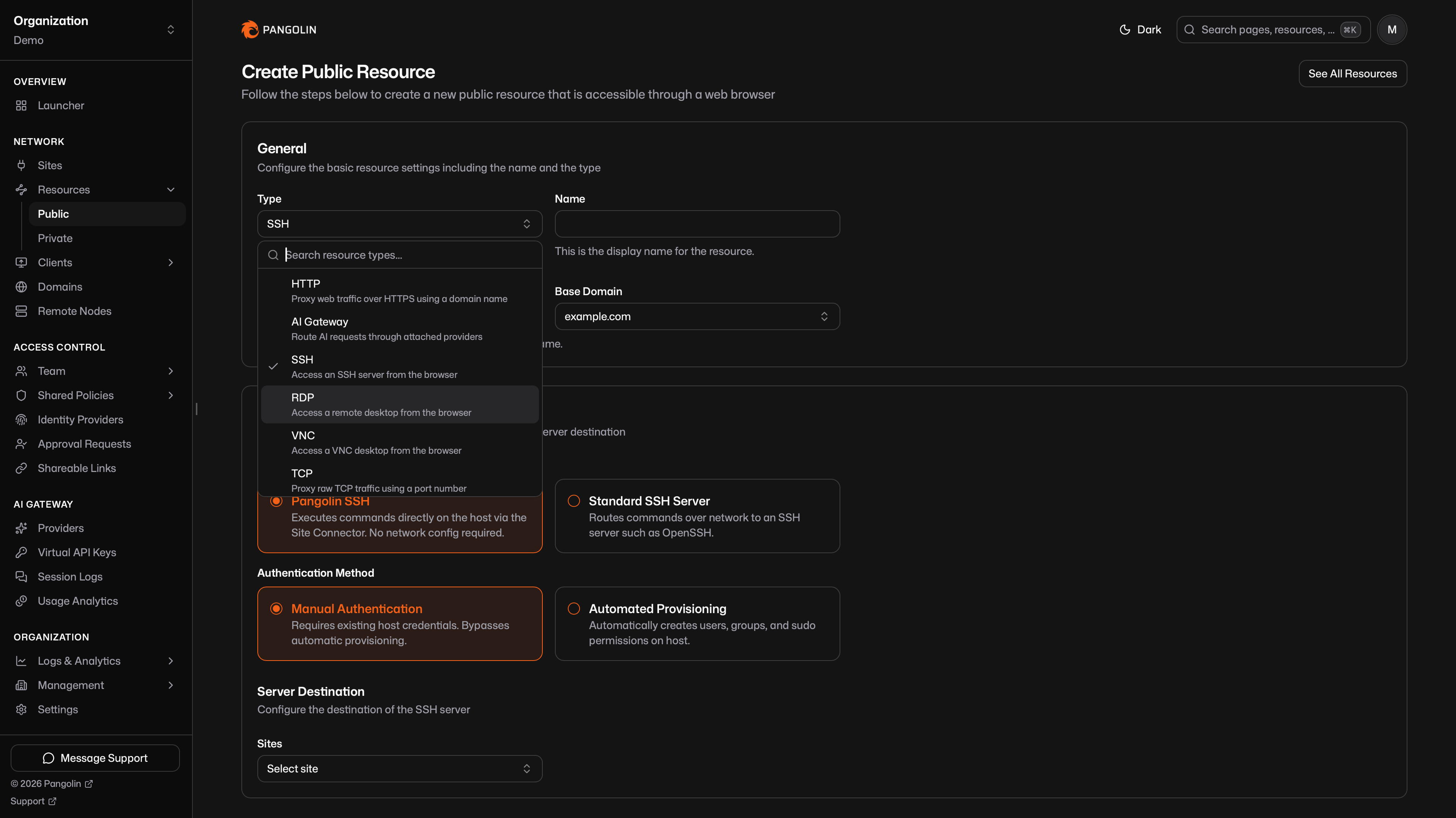Click the Shared Policies shield icon
The height and width of the screenshot is (818, 1456).
tap(21, 395)
